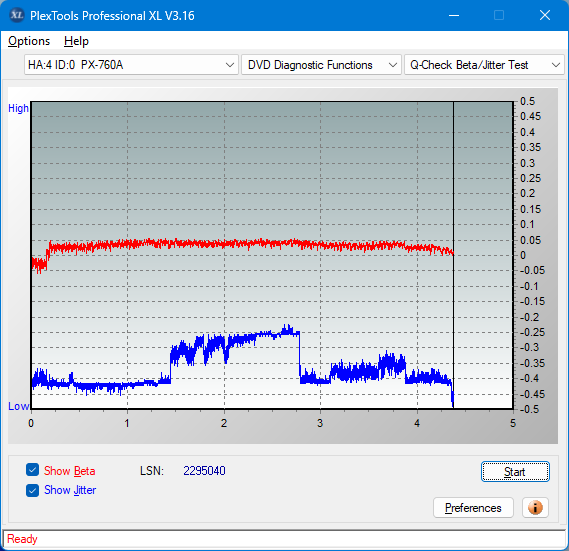Open the Options menu
This screenshot has width=569, height=551.
point(29,41)
